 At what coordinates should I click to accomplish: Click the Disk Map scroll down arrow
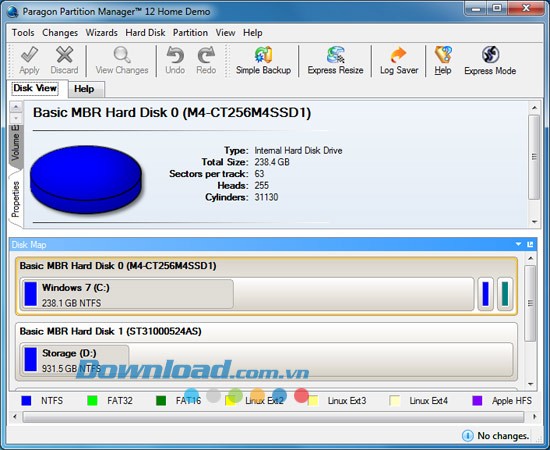(530, 384)
